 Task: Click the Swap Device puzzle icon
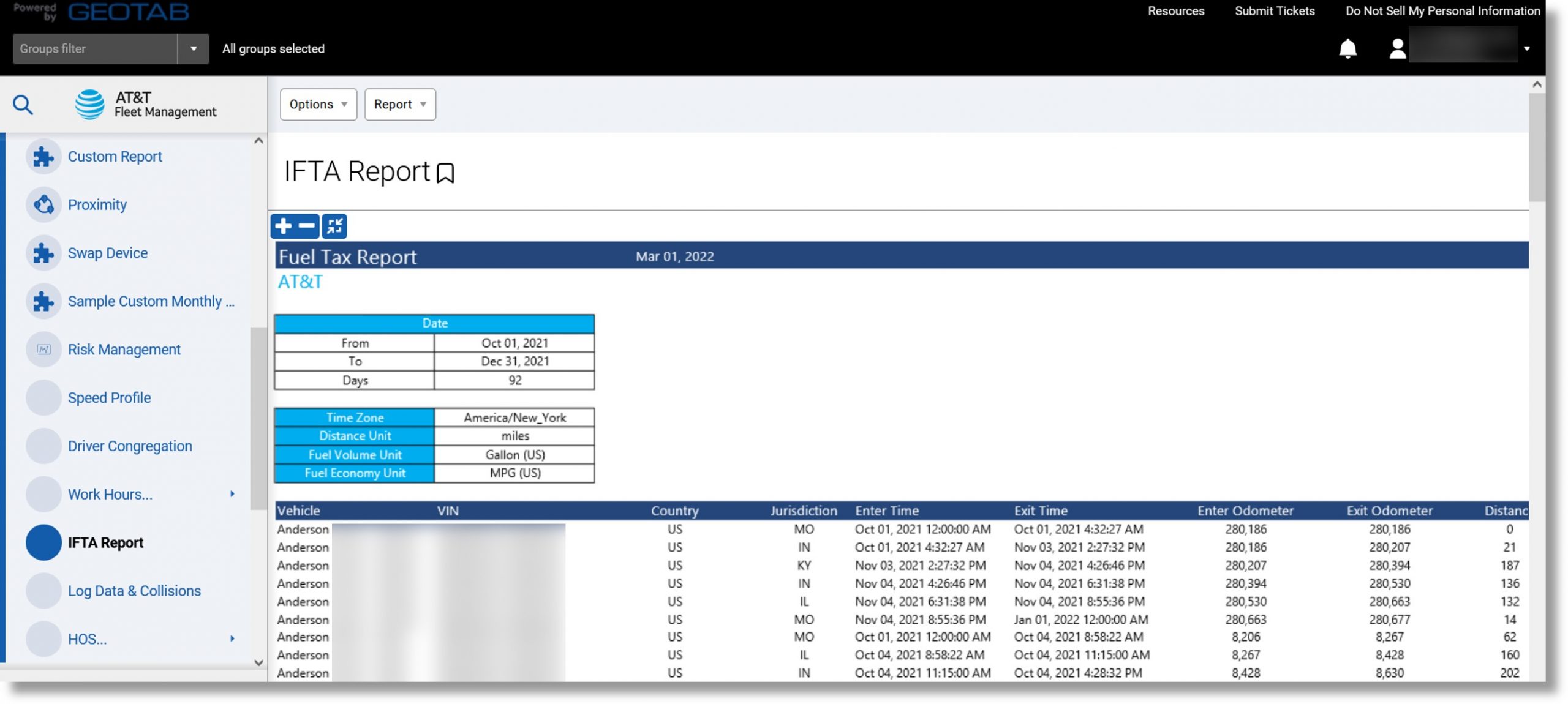click(43, 253)
